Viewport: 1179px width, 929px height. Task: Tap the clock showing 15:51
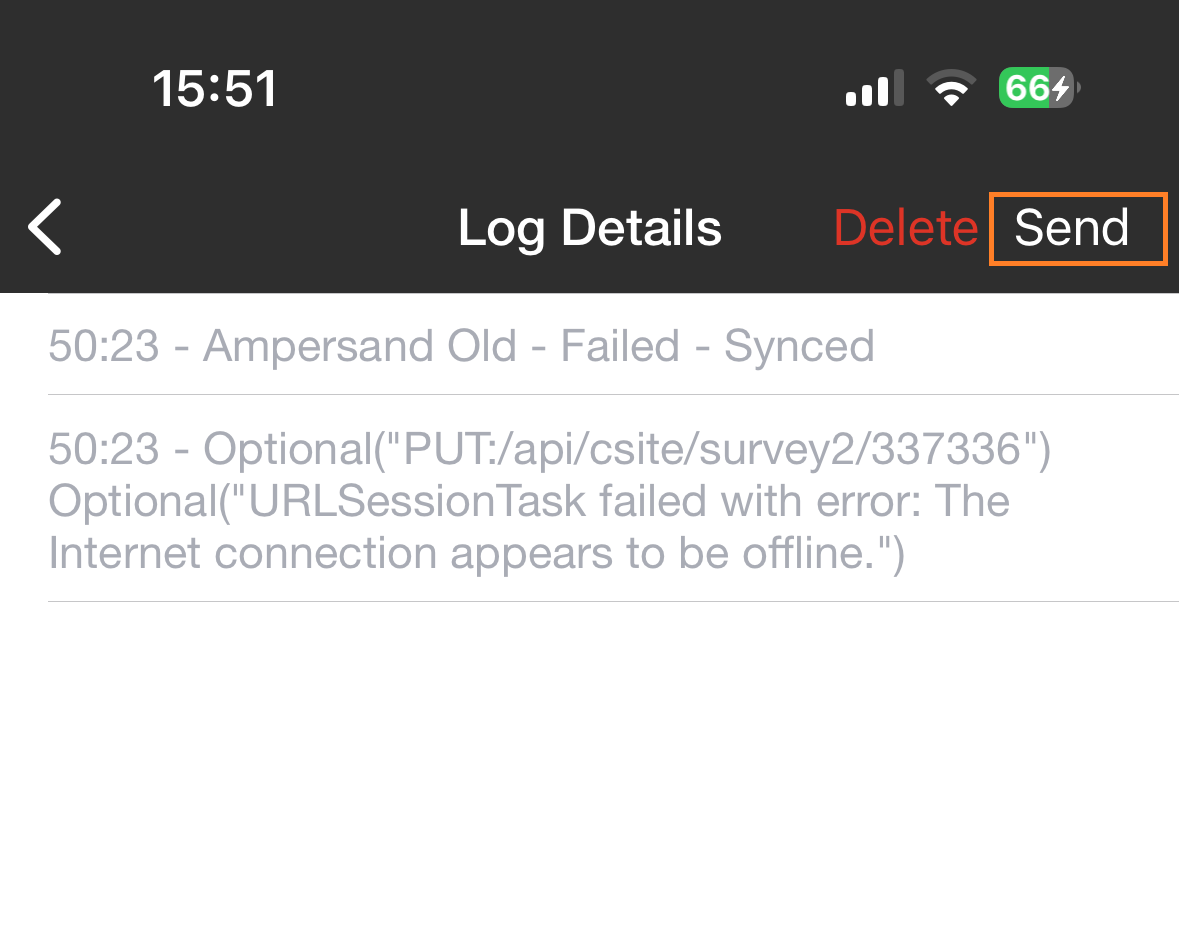pyautogui.click(x=215, y=88)
